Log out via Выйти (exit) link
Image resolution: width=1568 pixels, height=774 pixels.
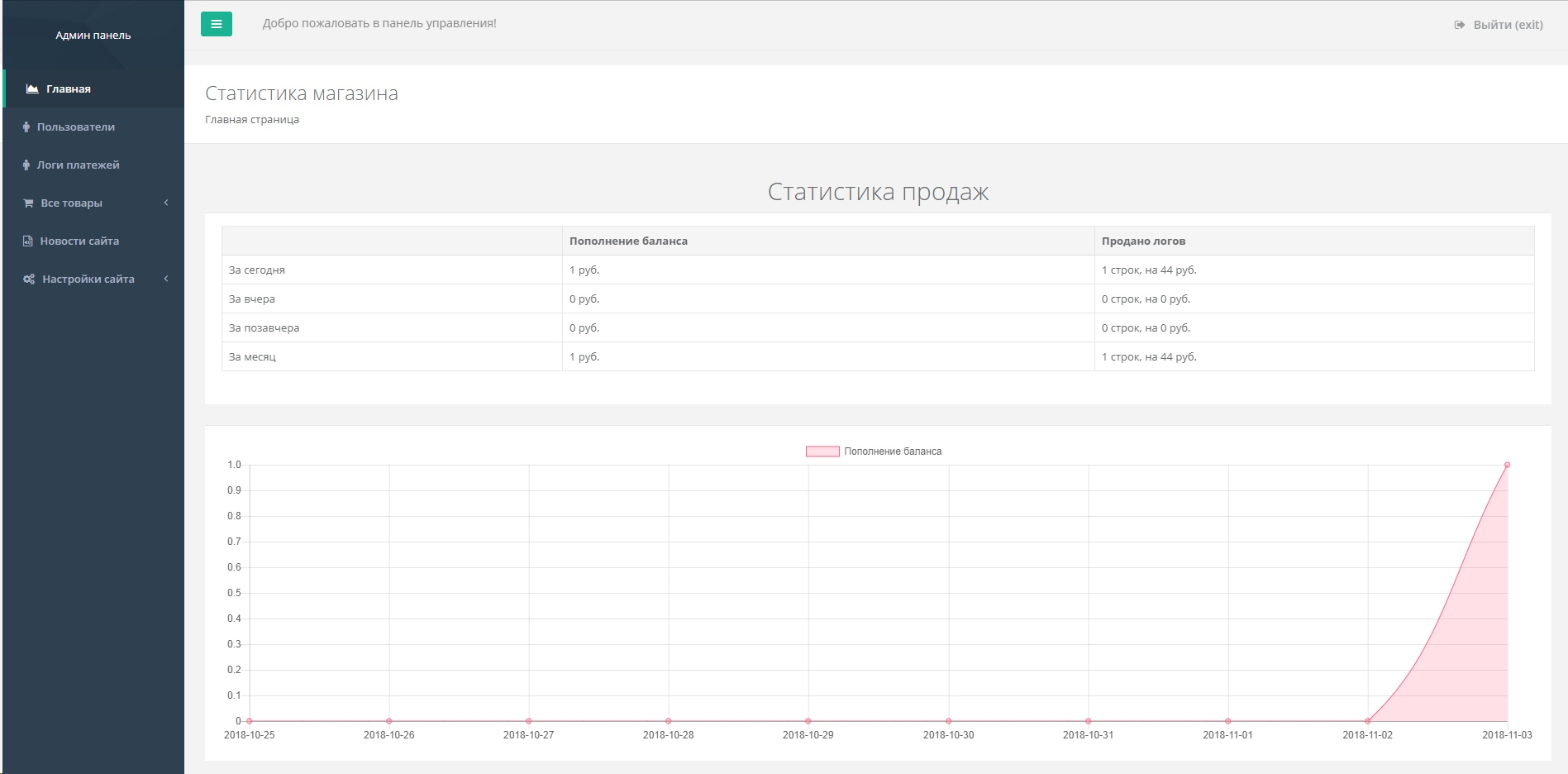(x=1508, y=25)
